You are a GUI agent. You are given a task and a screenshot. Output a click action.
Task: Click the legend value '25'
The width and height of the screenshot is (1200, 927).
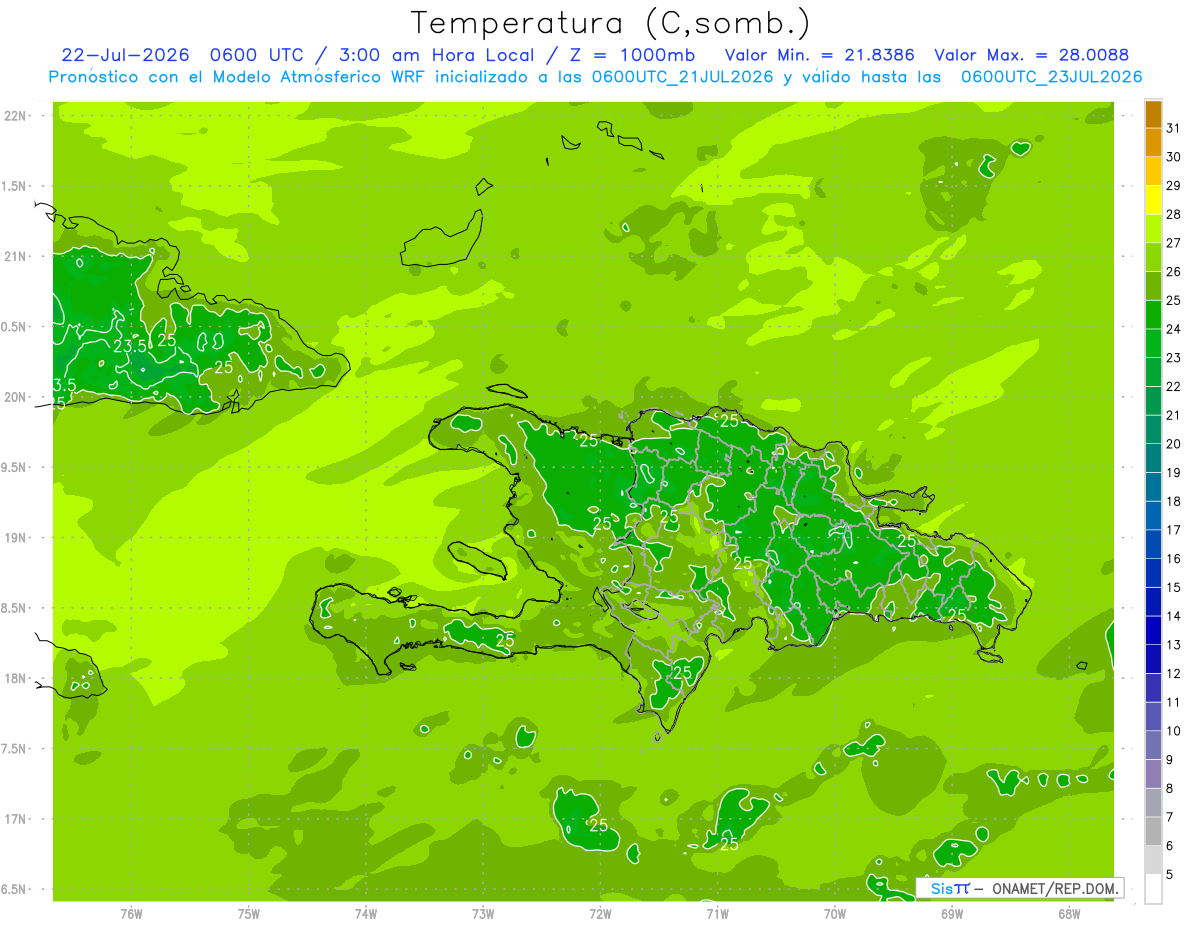tap(1174, 300)
